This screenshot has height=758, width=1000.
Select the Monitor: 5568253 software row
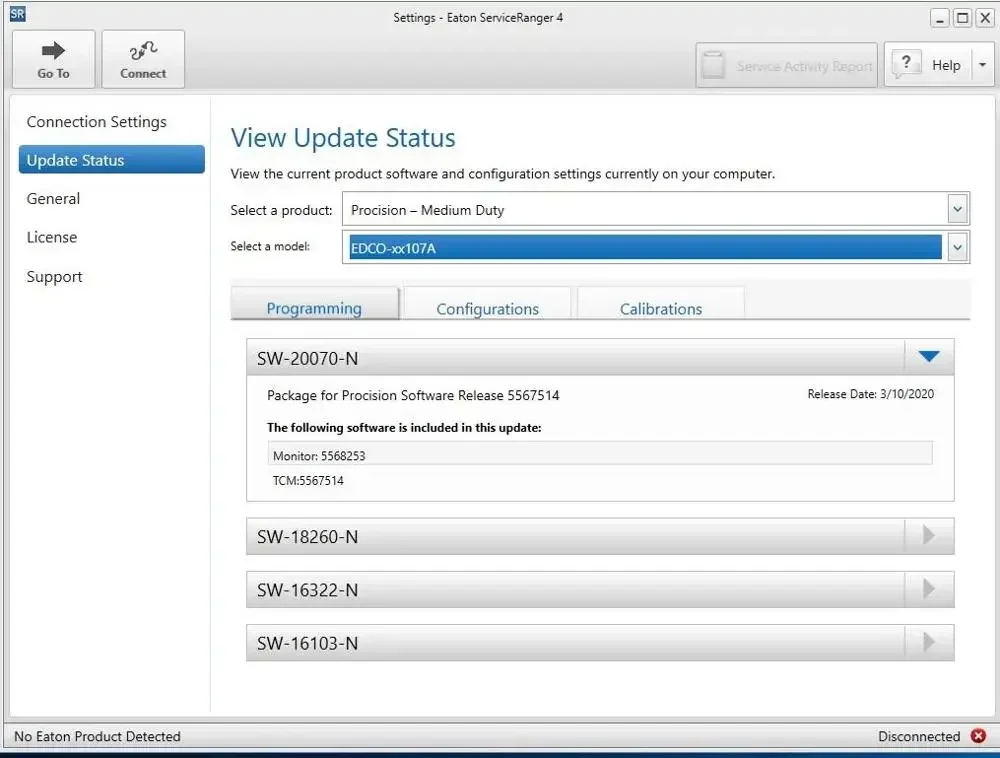(x=599, y=455)
